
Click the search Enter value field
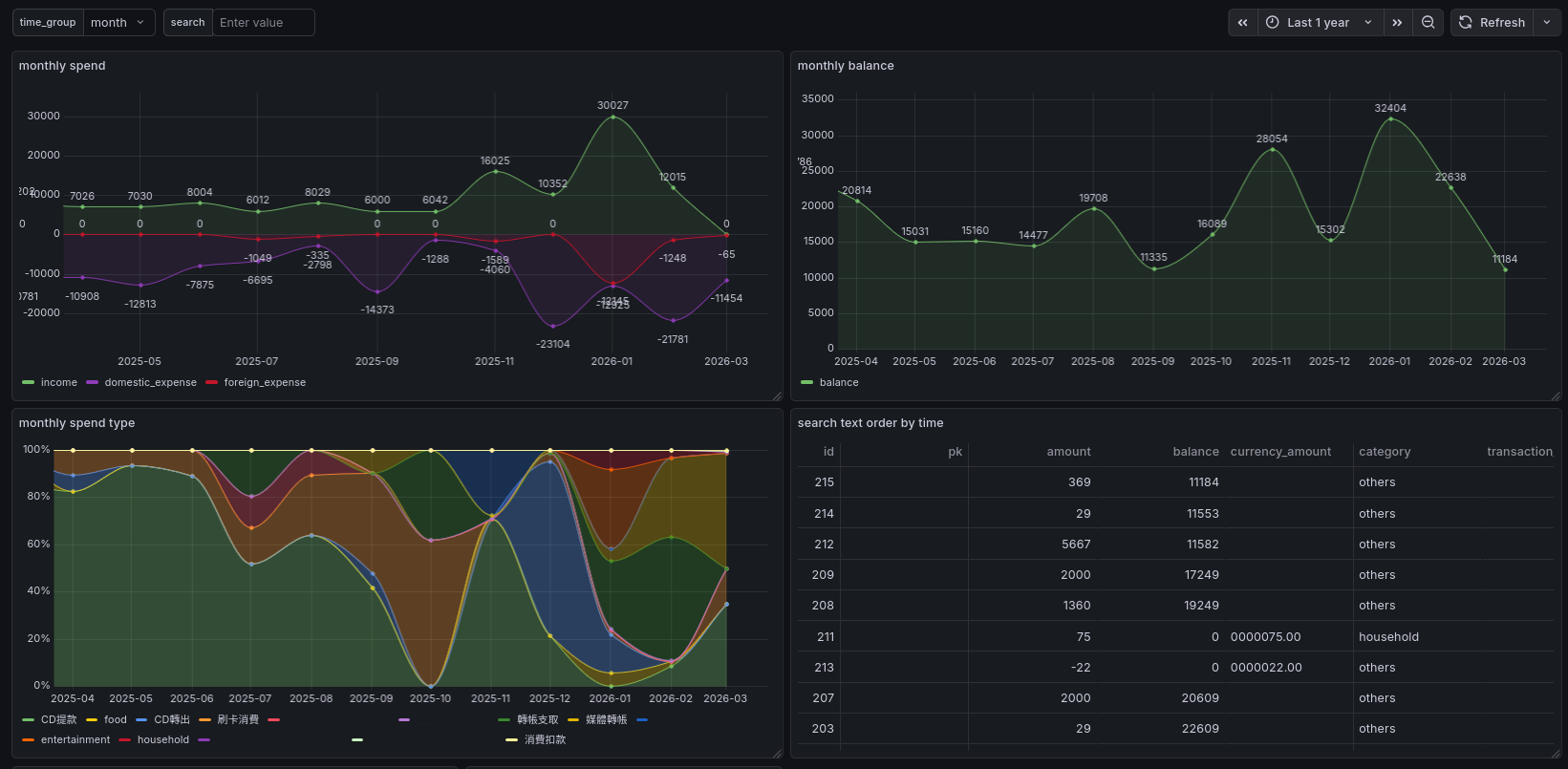coord(264,22)
